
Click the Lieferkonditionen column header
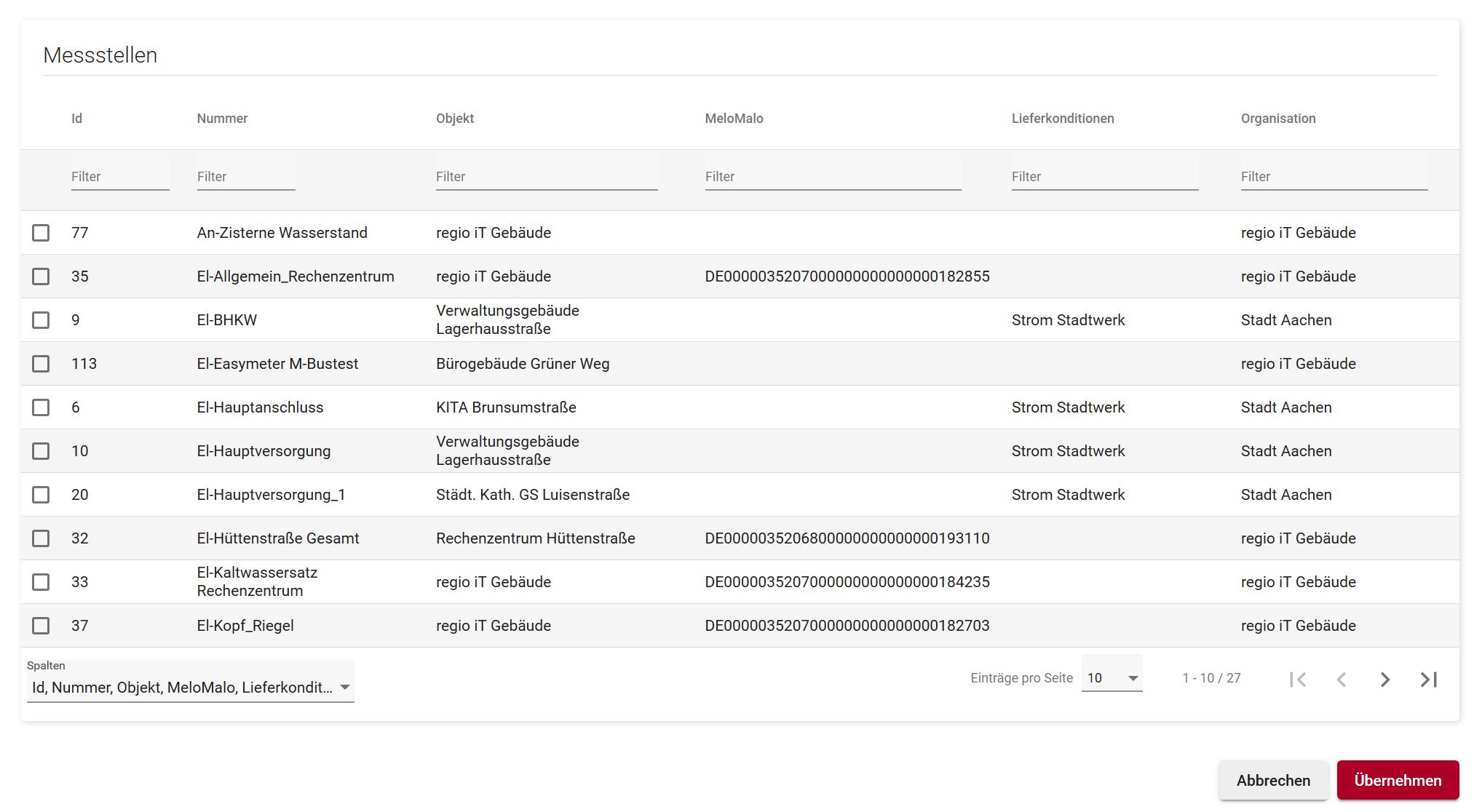(1063, 118)
